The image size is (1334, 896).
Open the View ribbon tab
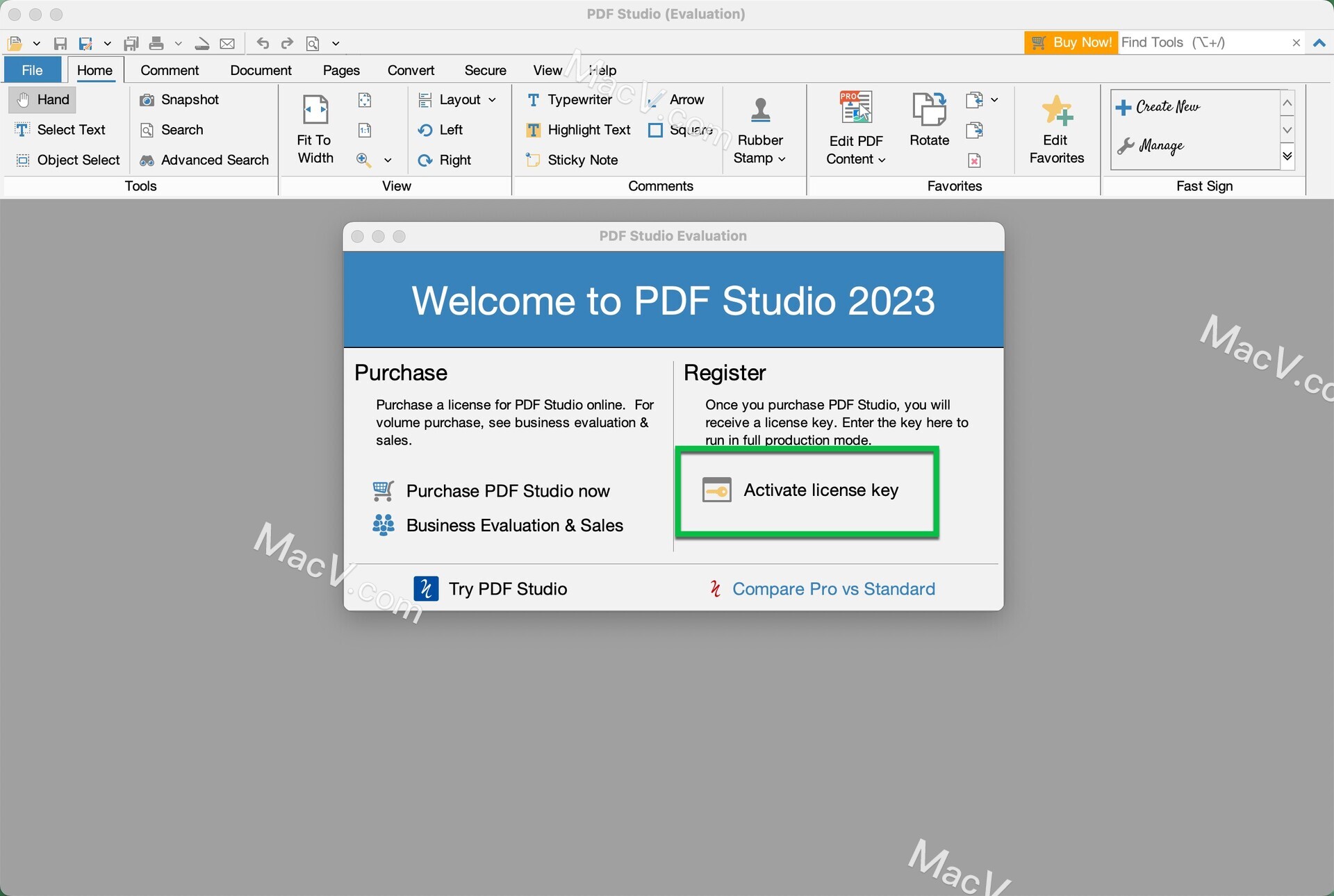pos(547,70)
